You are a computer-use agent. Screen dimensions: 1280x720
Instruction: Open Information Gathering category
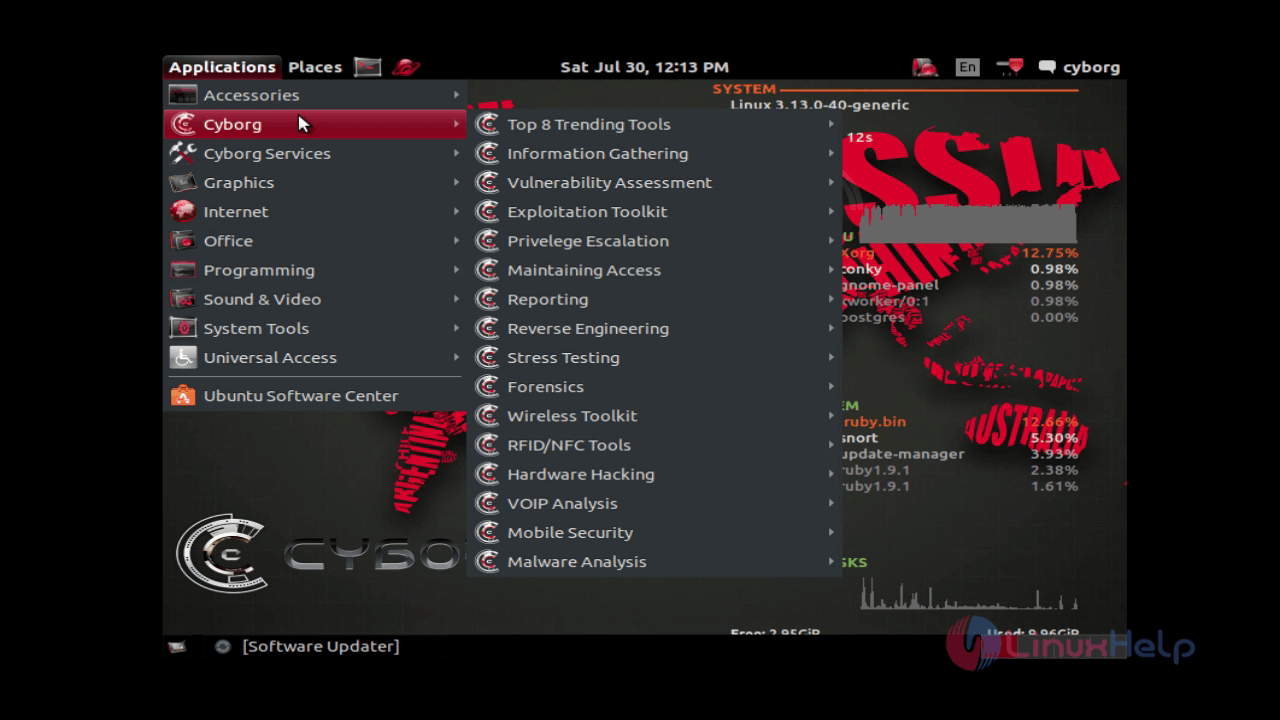(655, 153)
